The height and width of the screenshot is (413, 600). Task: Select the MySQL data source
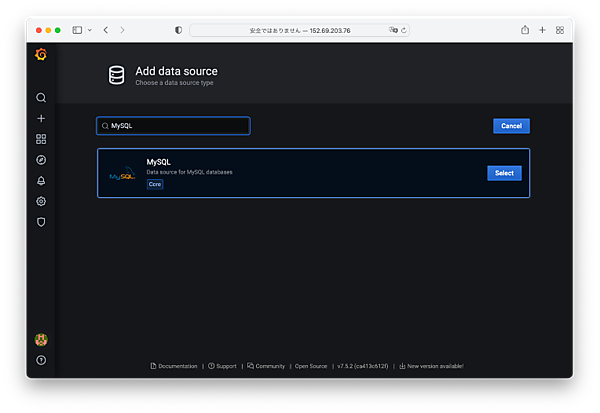point(504,173)
